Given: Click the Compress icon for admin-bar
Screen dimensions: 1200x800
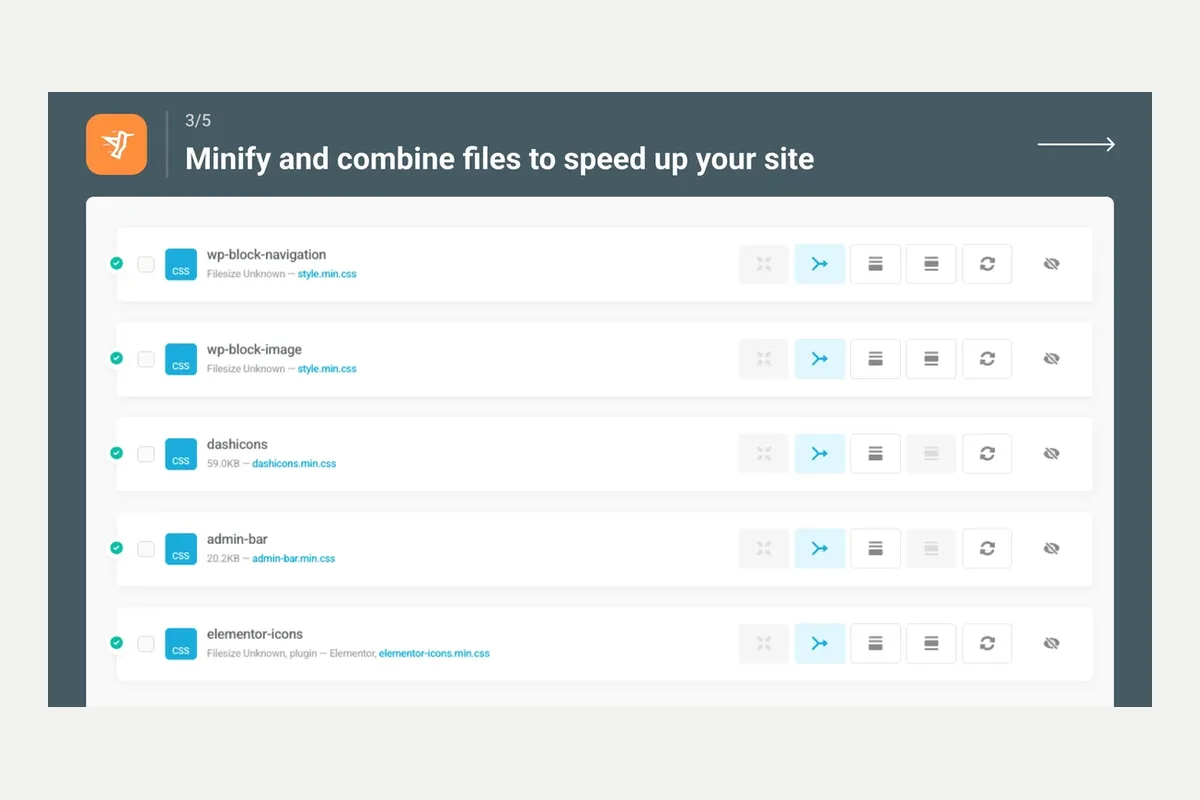Looking at the screenshot, I should (764, 549).
